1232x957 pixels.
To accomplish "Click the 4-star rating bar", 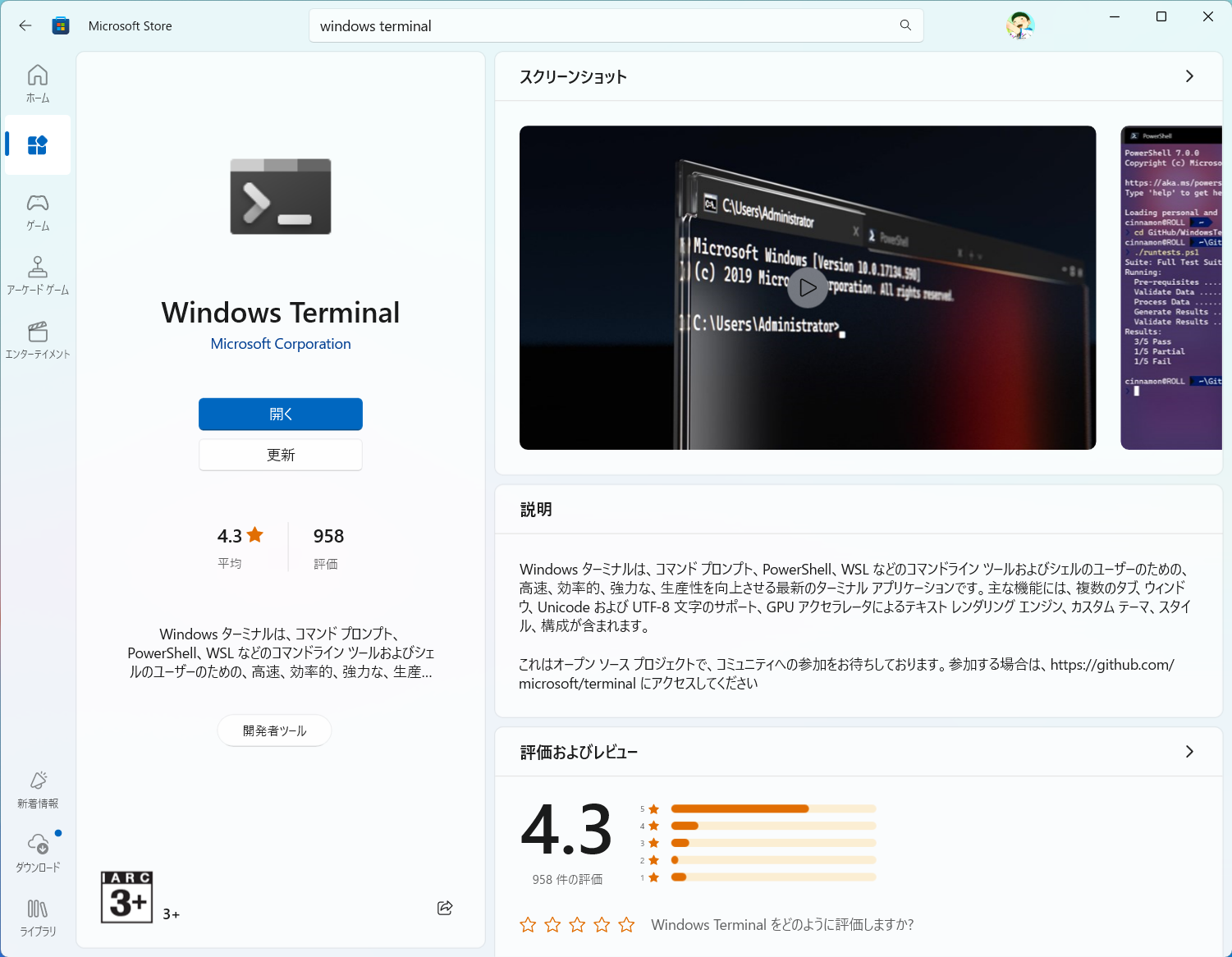I will click(773, 826).
